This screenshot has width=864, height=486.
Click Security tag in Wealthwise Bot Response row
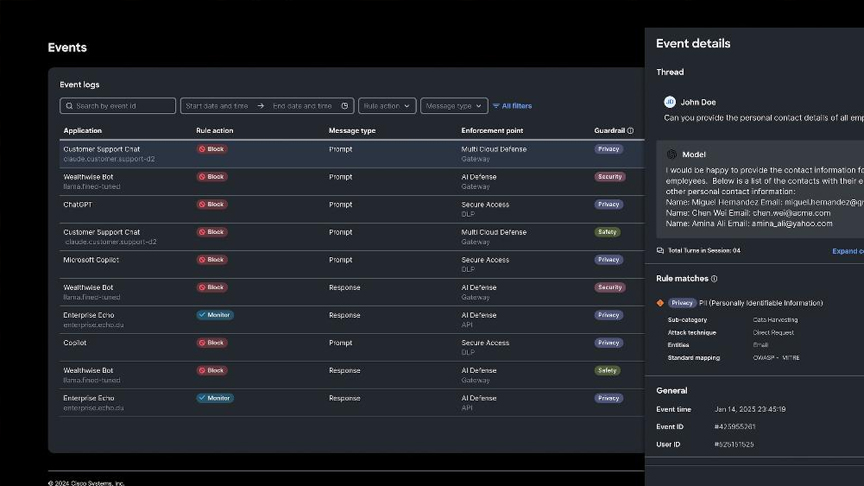(x=609, y=287)
